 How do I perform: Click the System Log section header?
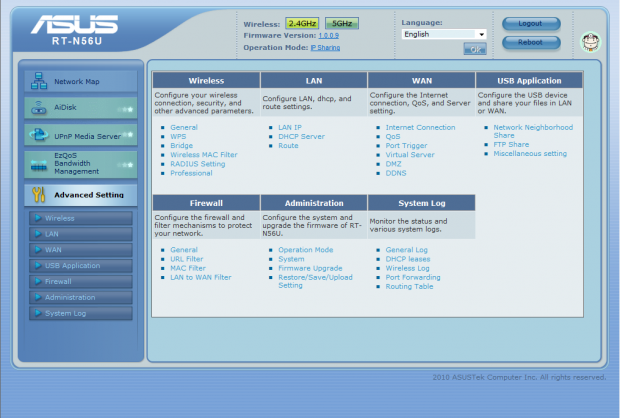coord(422,203)
